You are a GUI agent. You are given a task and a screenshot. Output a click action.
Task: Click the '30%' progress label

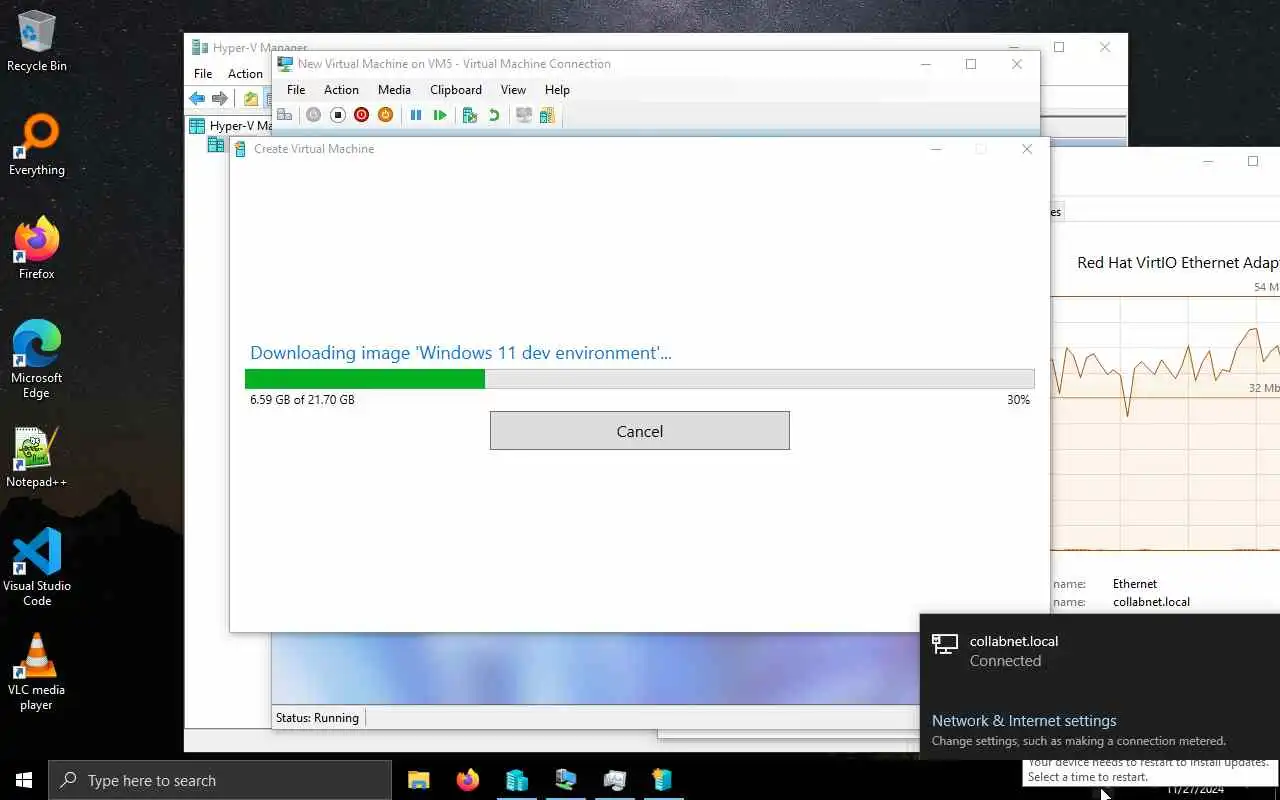(1018, 399)
